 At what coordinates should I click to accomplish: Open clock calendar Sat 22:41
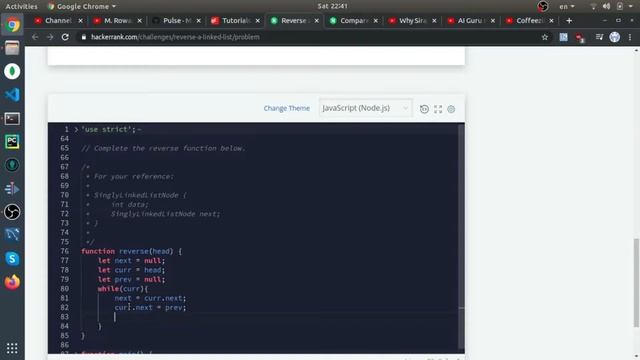332,6
